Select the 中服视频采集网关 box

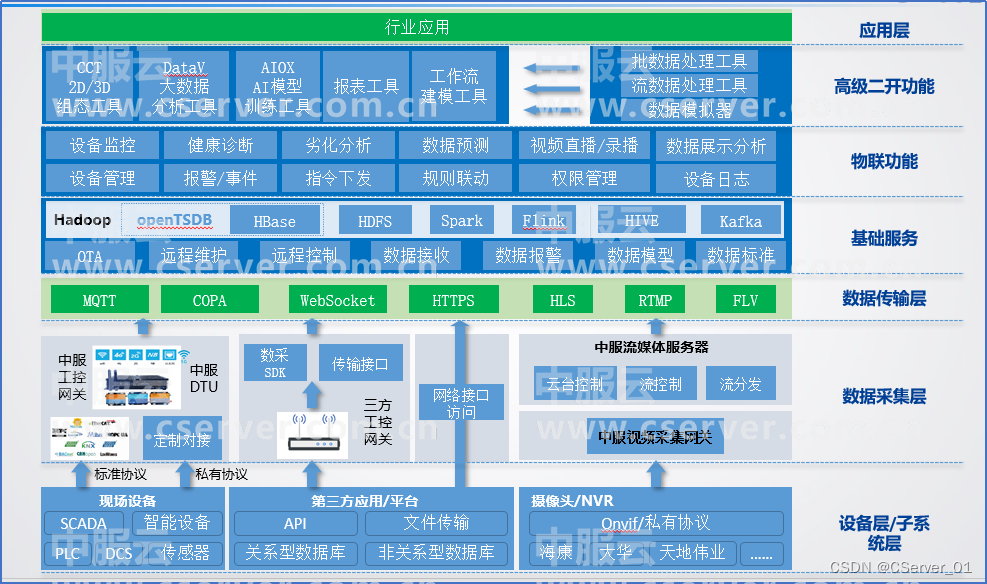[655, 436]
